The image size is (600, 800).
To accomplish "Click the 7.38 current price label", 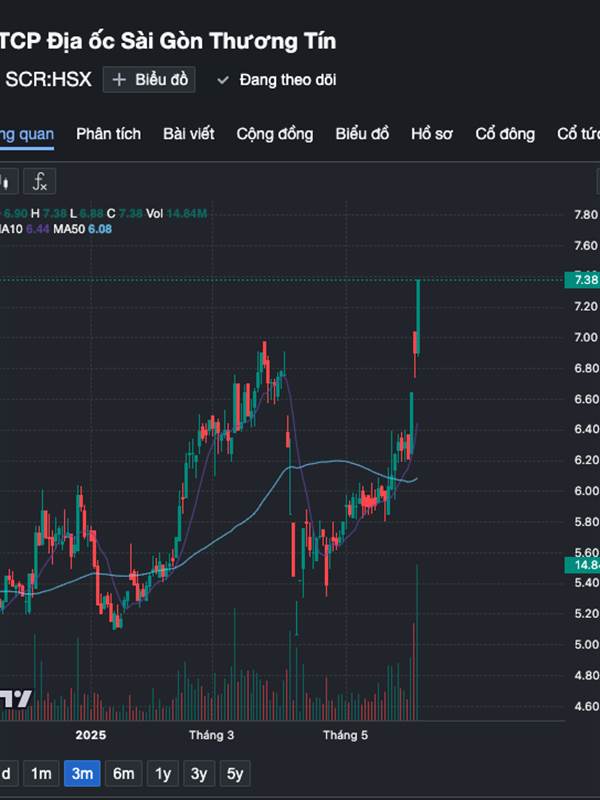I will [582, 280].
